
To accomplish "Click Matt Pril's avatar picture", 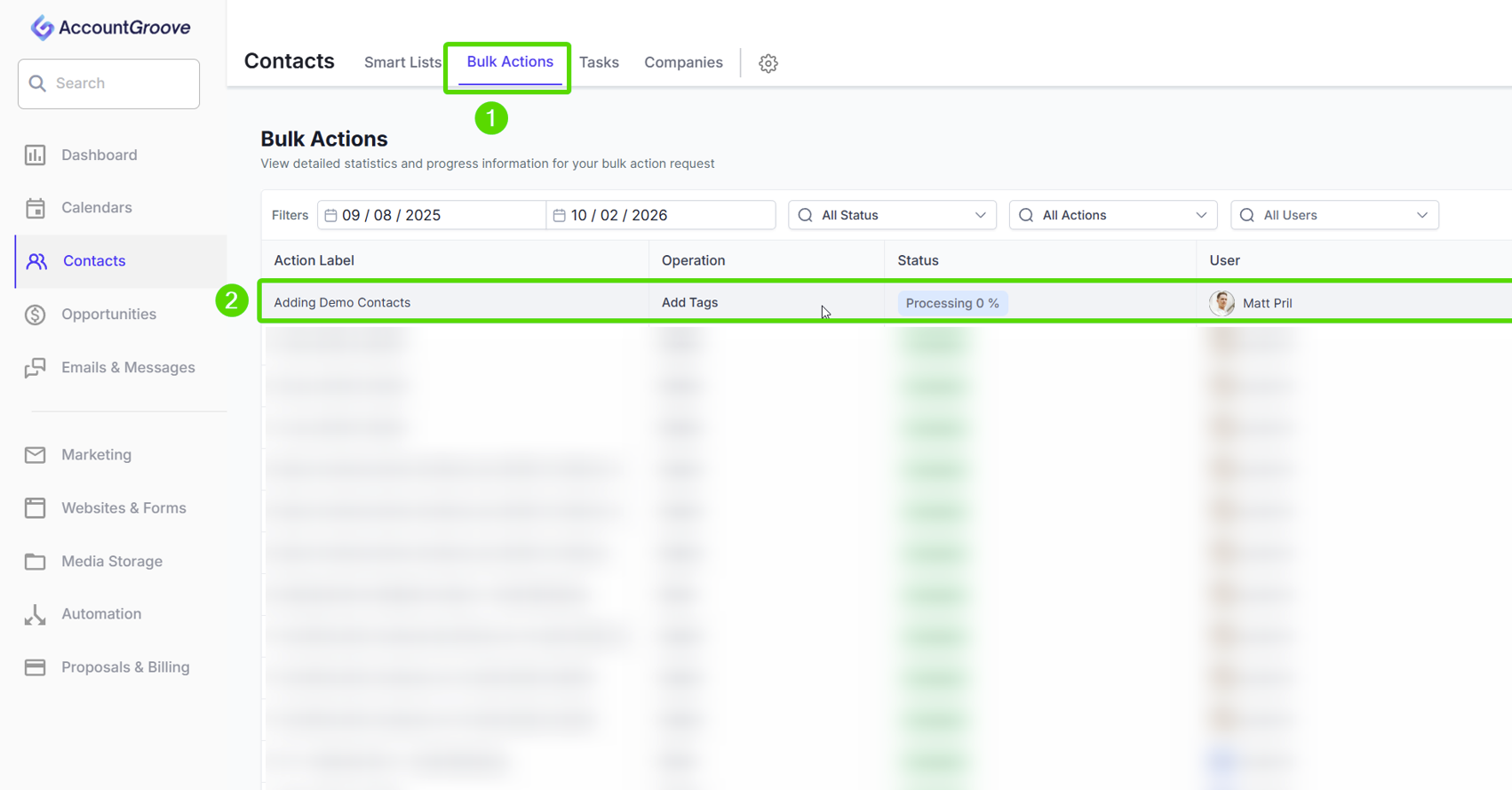I will pos(1222,303).
